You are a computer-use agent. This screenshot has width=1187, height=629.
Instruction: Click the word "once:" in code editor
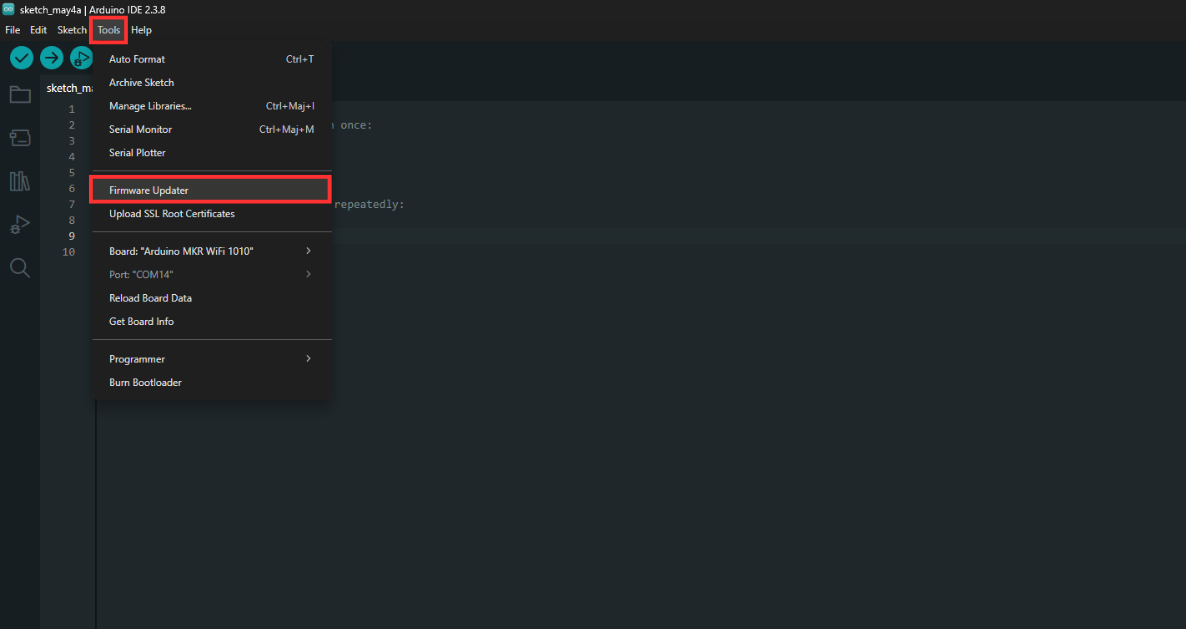356,126
